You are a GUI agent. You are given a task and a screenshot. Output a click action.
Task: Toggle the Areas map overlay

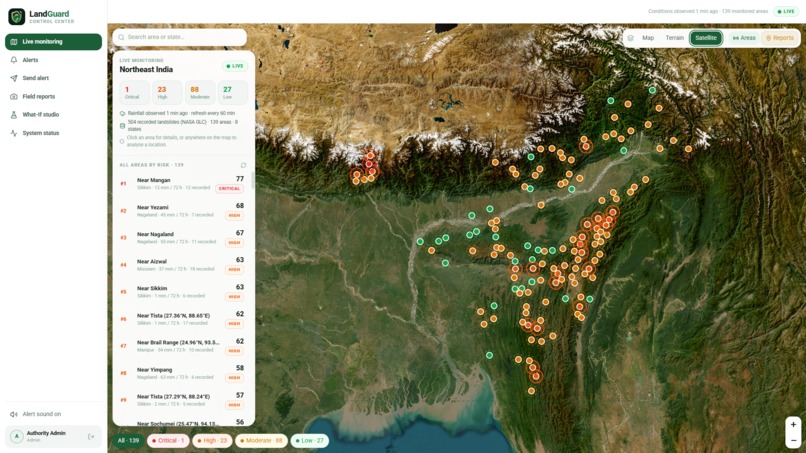tap(744, 38)
